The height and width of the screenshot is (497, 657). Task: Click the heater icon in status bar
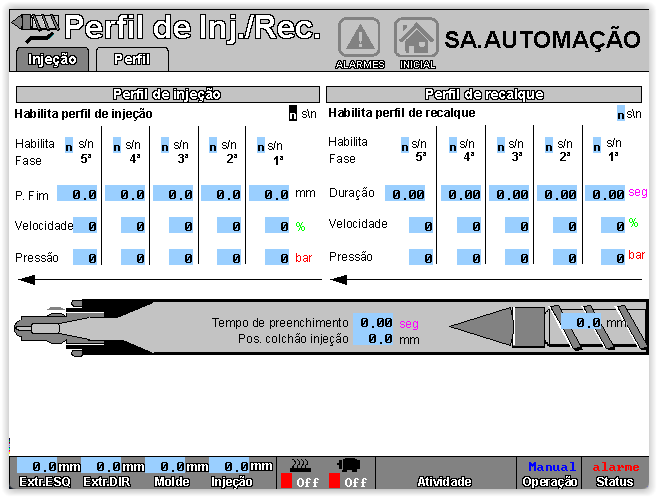click(298, 464)
